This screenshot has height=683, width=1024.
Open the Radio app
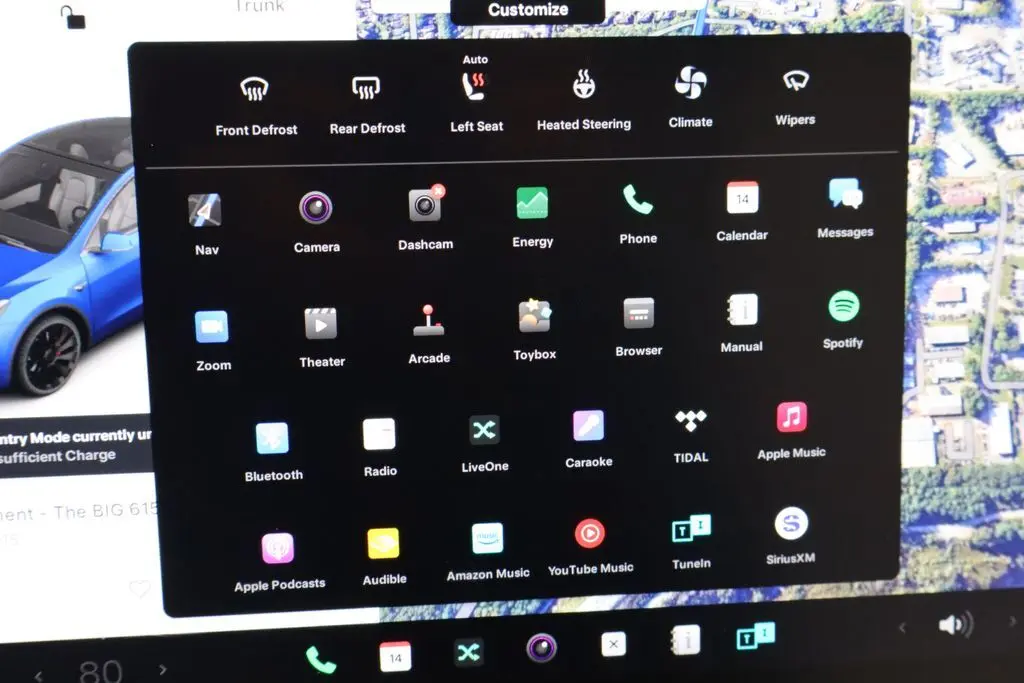pos(379,448)
